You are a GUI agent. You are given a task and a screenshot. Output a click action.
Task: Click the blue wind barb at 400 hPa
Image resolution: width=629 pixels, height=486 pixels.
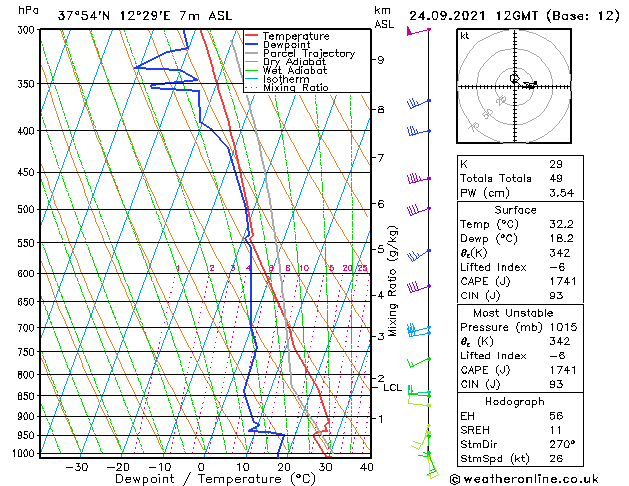click(x=419, y=131)
